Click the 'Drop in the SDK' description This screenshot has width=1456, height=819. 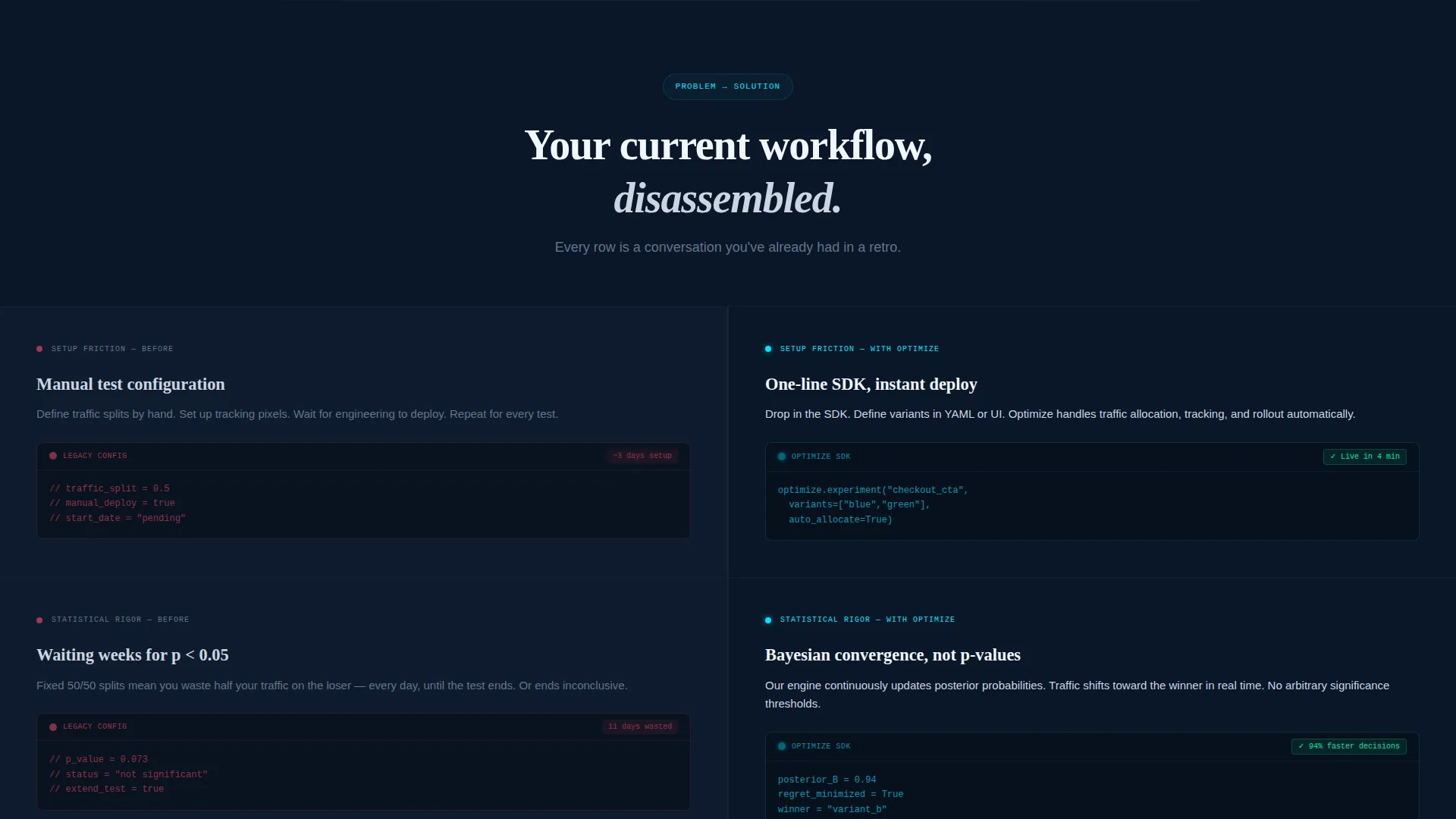(1060, 414)
